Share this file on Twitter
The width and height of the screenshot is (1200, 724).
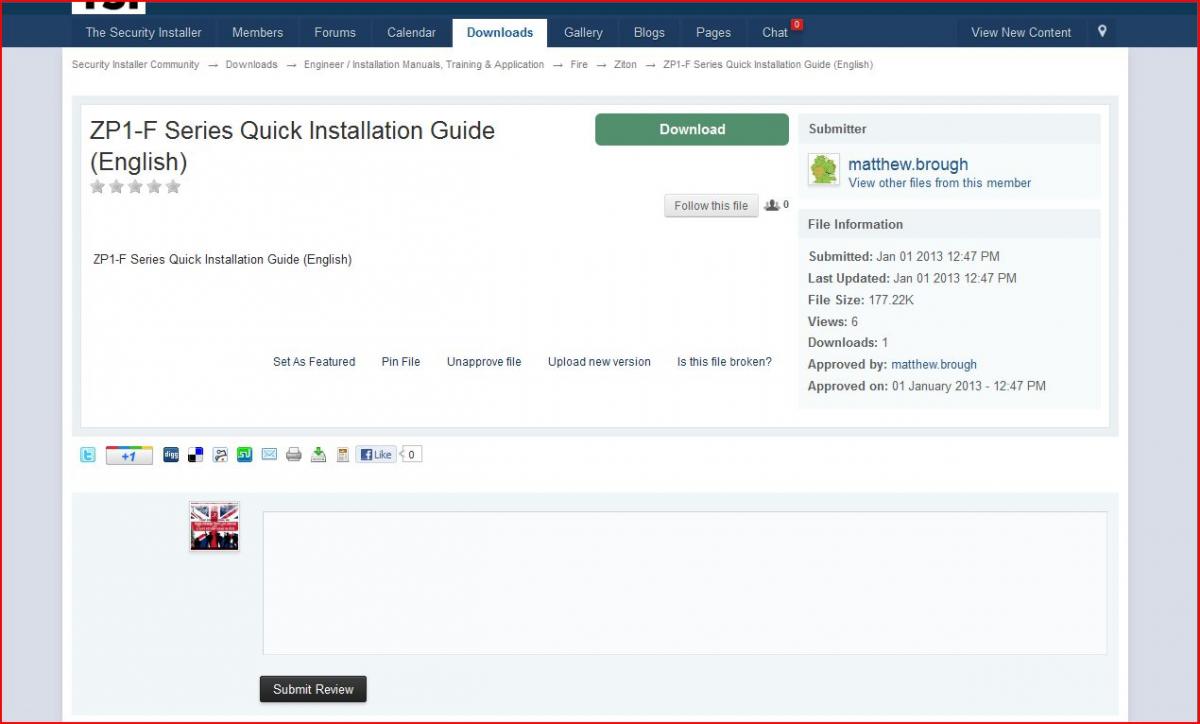(88, 455)
